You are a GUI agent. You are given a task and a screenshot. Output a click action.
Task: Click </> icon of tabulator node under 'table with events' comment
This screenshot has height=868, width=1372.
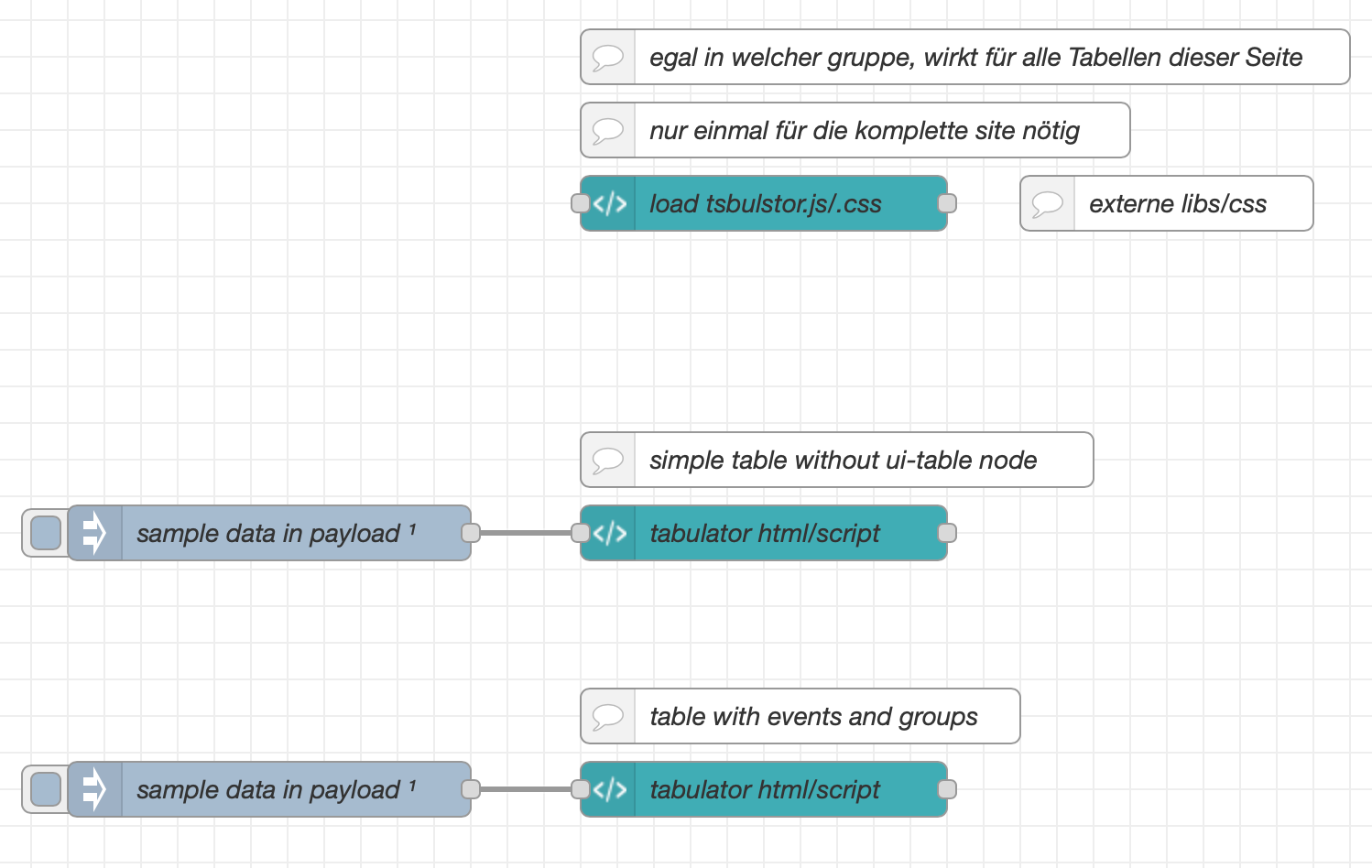point(609,789)
